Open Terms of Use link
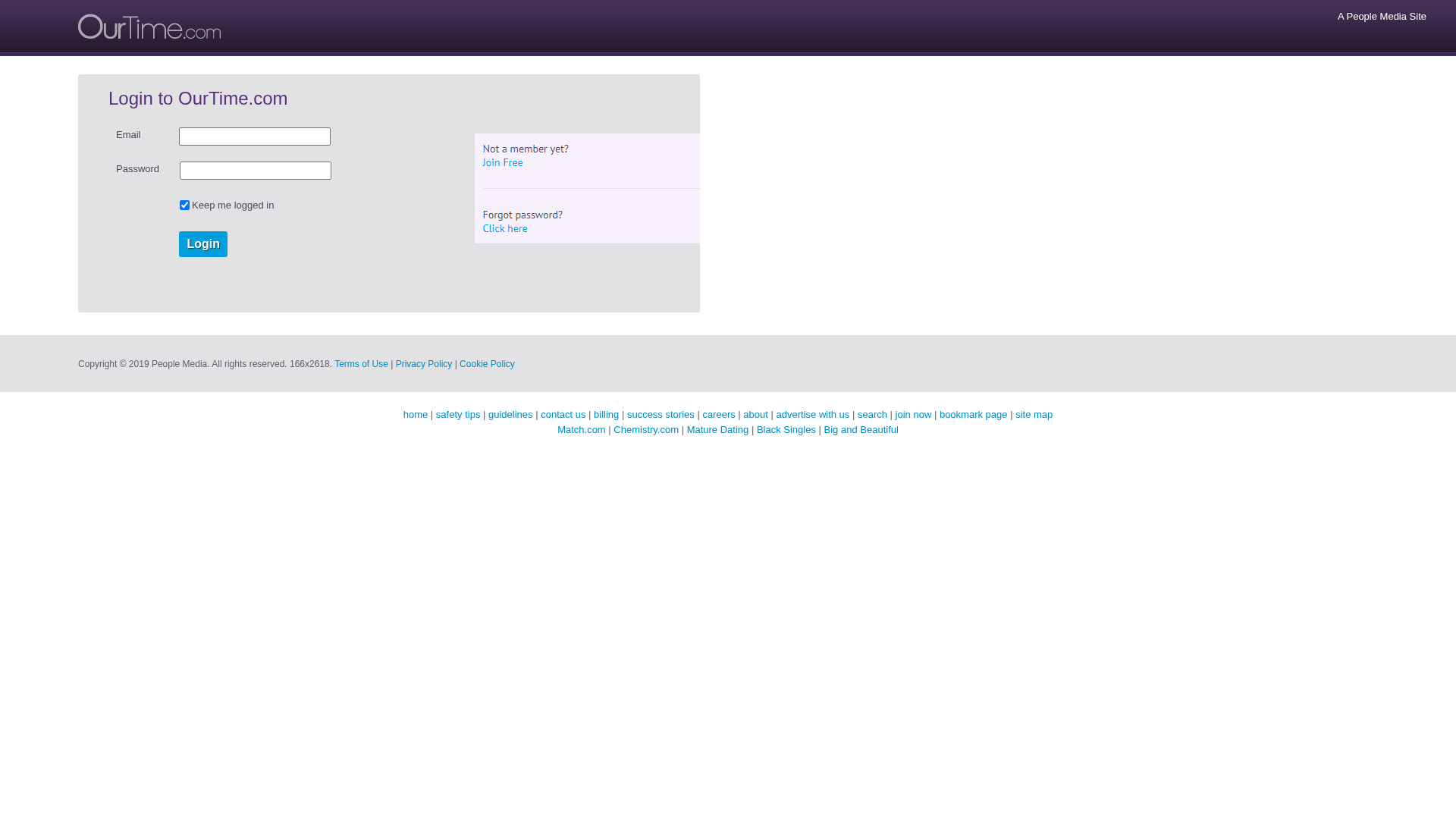Viewport: 1456px width, 819px height. (x=361, y=364)
